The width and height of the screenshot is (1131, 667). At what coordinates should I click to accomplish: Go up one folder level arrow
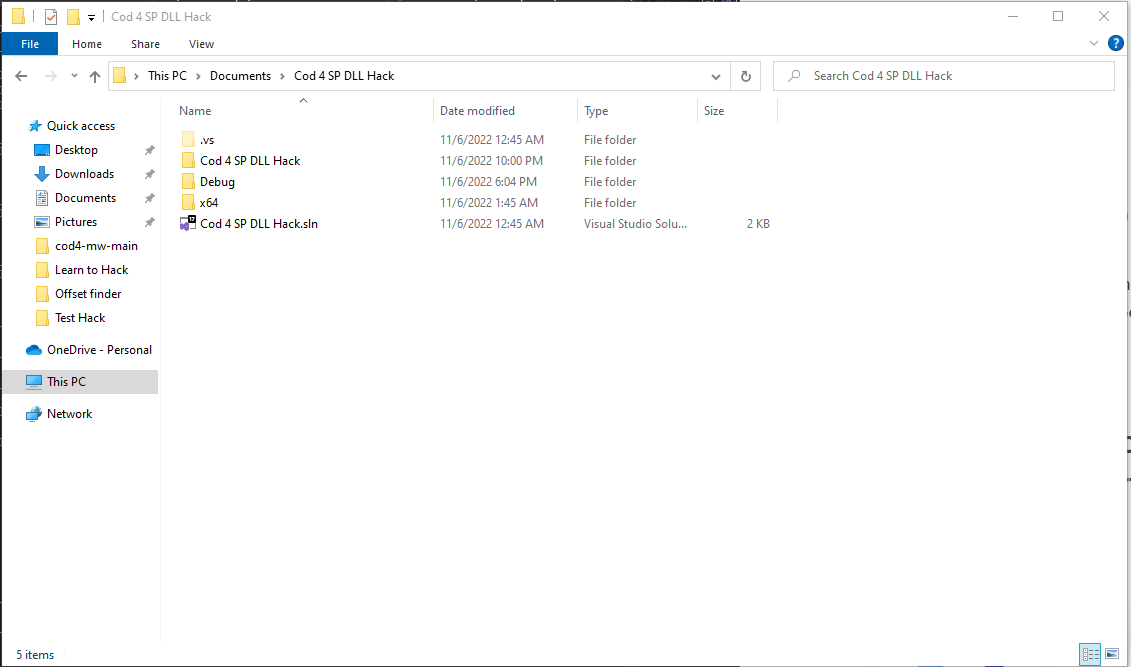tap(94, 76)
